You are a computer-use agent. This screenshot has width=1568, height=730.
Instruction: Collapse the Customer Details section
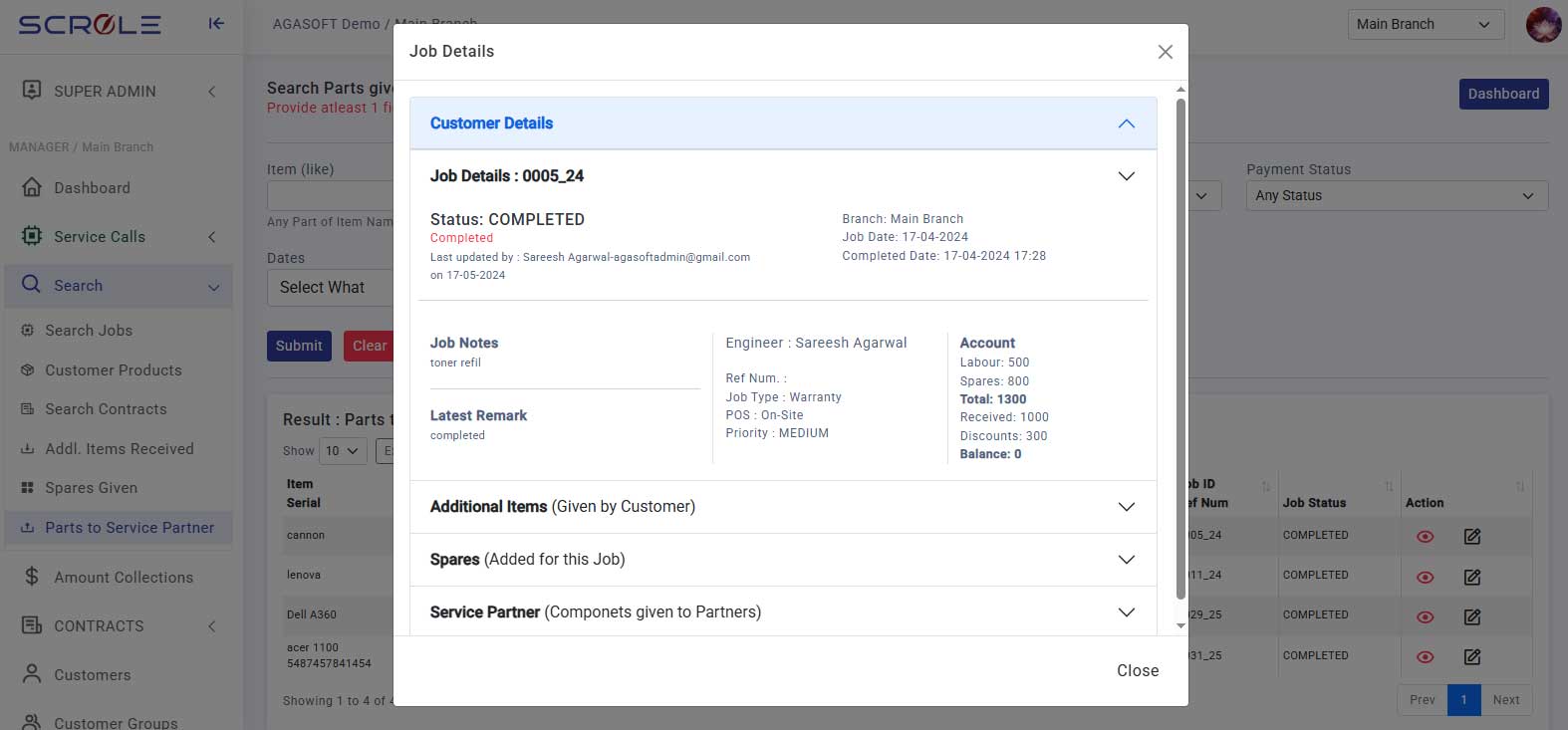point(783,123)
